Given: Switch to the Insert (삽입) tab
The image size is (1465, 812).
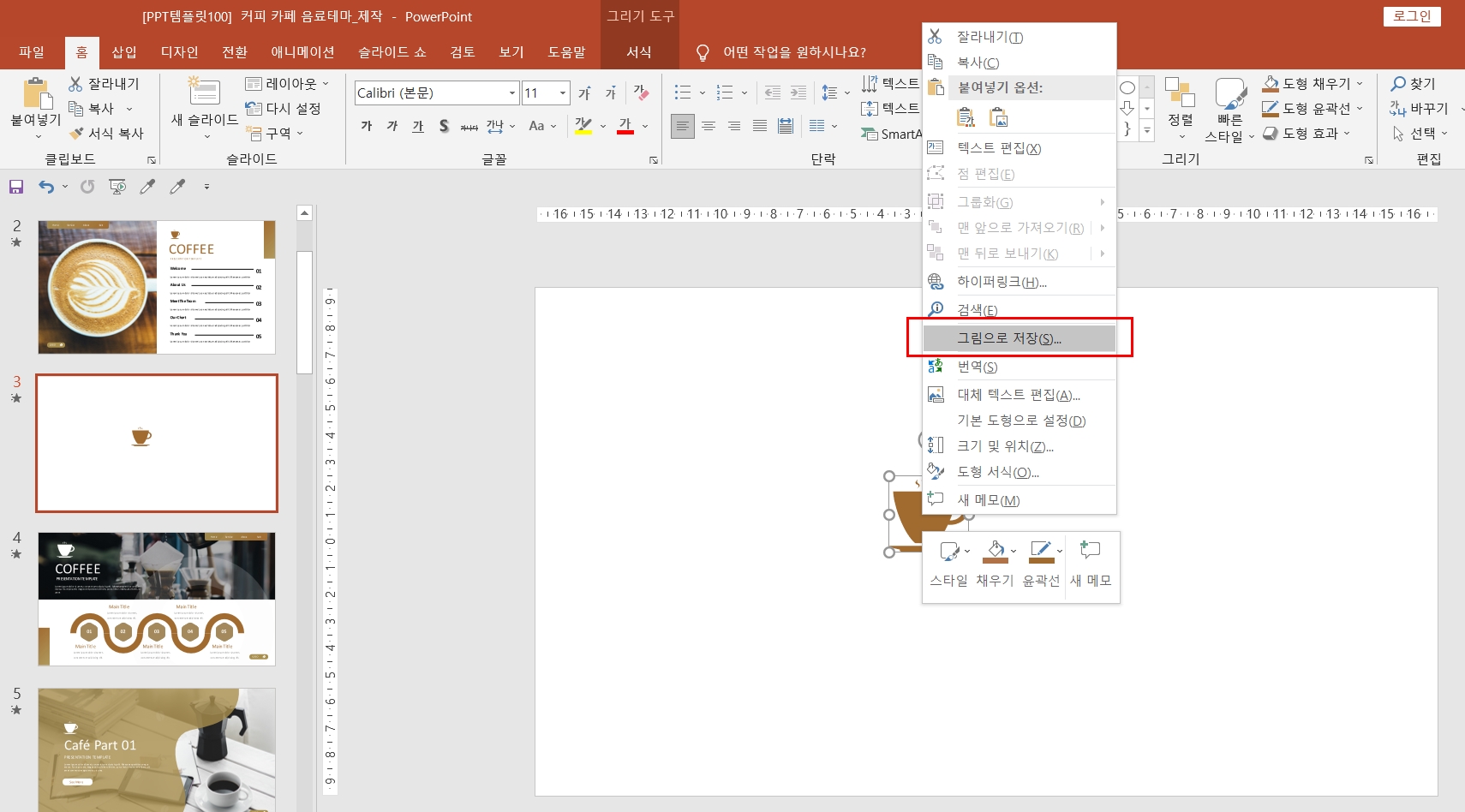Looking at the screenshot, I should [x=124, y=52].
